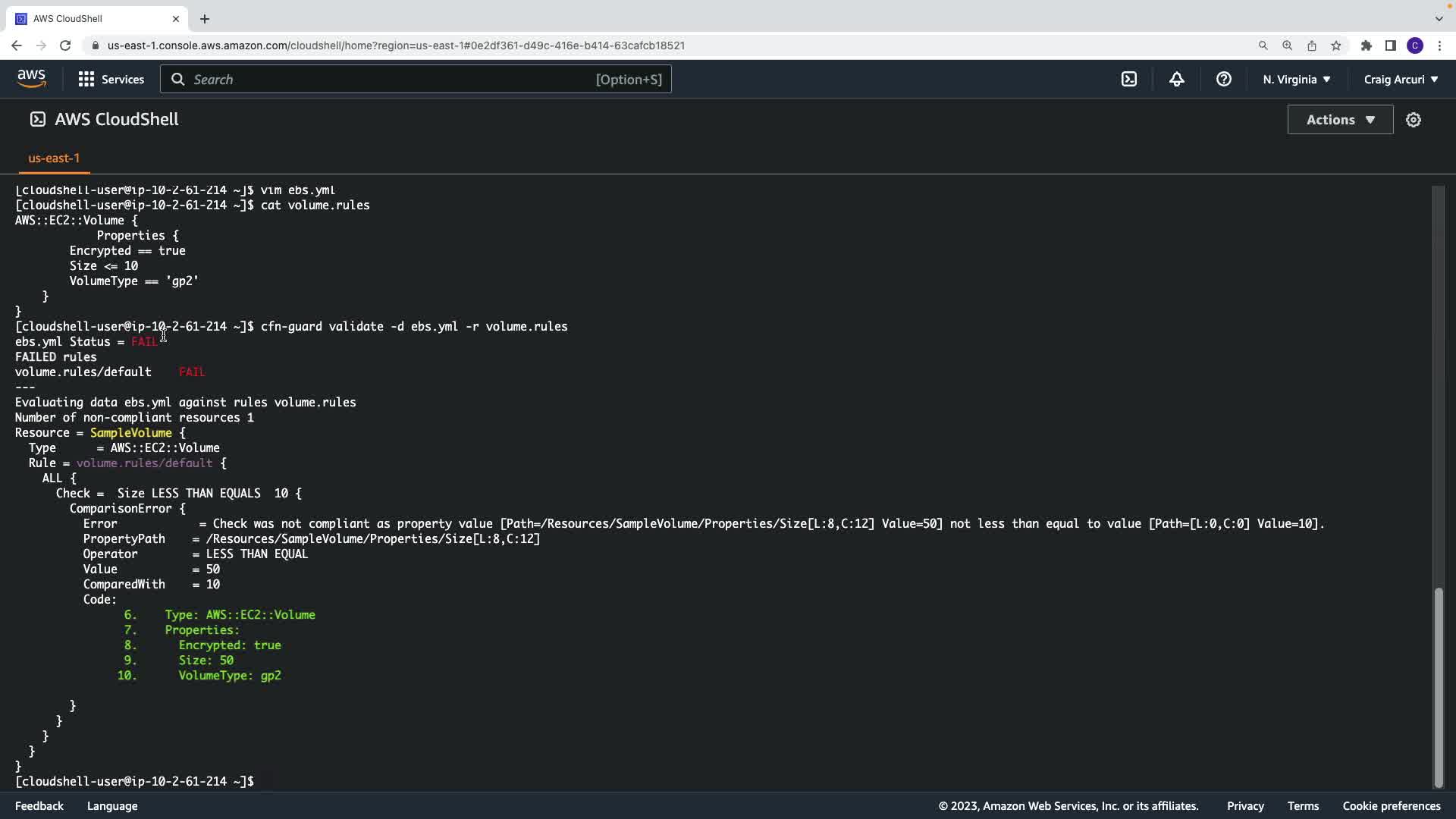Click the CloudShell icon in top navigation

tap(1129, 80)
